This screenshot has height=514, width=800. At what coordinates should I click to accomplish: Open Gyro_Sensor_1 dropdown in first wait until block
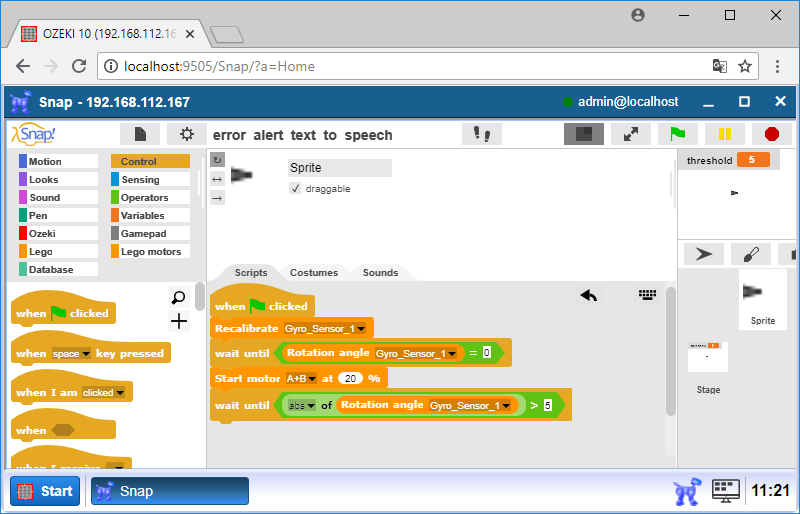pyautogui.click(x=416, y=353)
